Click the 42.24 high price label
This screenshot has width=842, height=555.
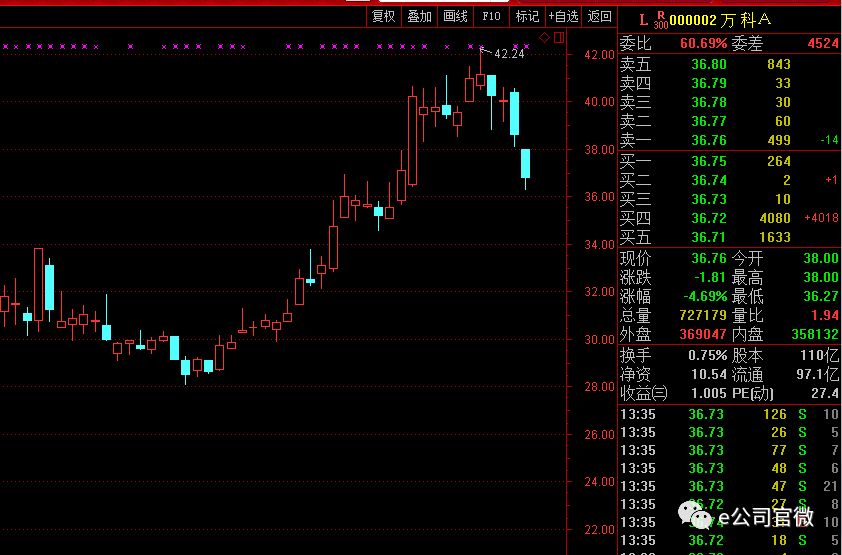point(509,54)
